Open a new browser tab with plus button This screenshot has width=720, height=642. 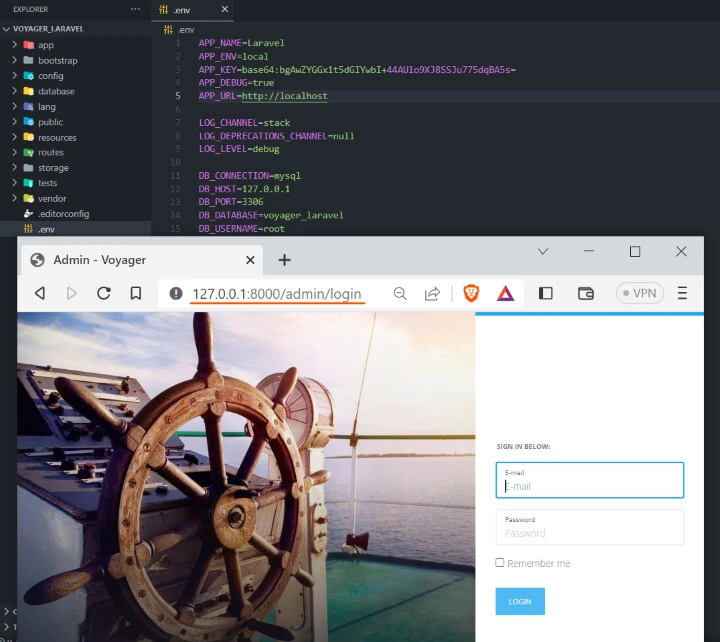[284, 260]
